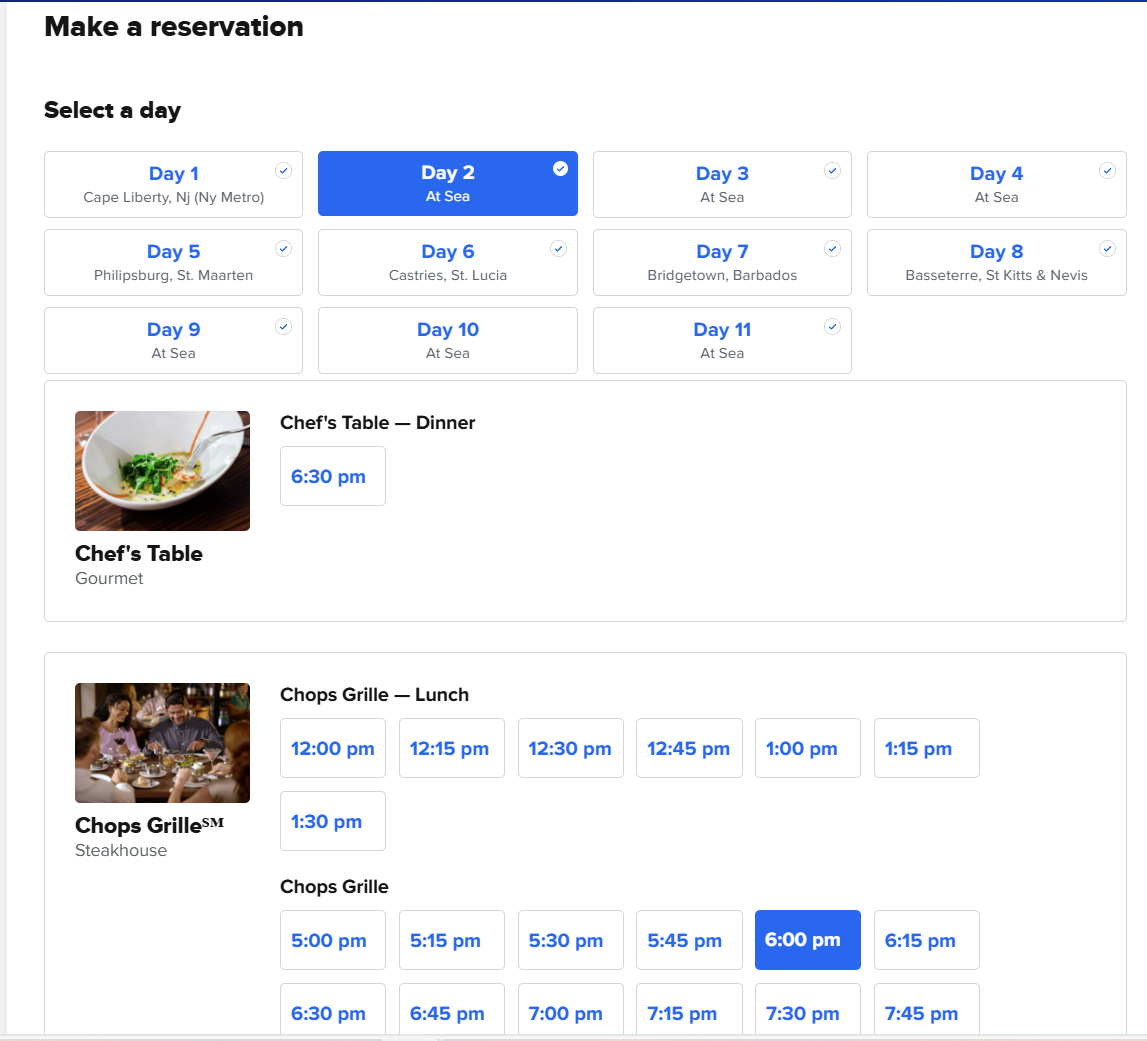
Task: Choose Day 10 At Sea
Action: pos(447,340)
